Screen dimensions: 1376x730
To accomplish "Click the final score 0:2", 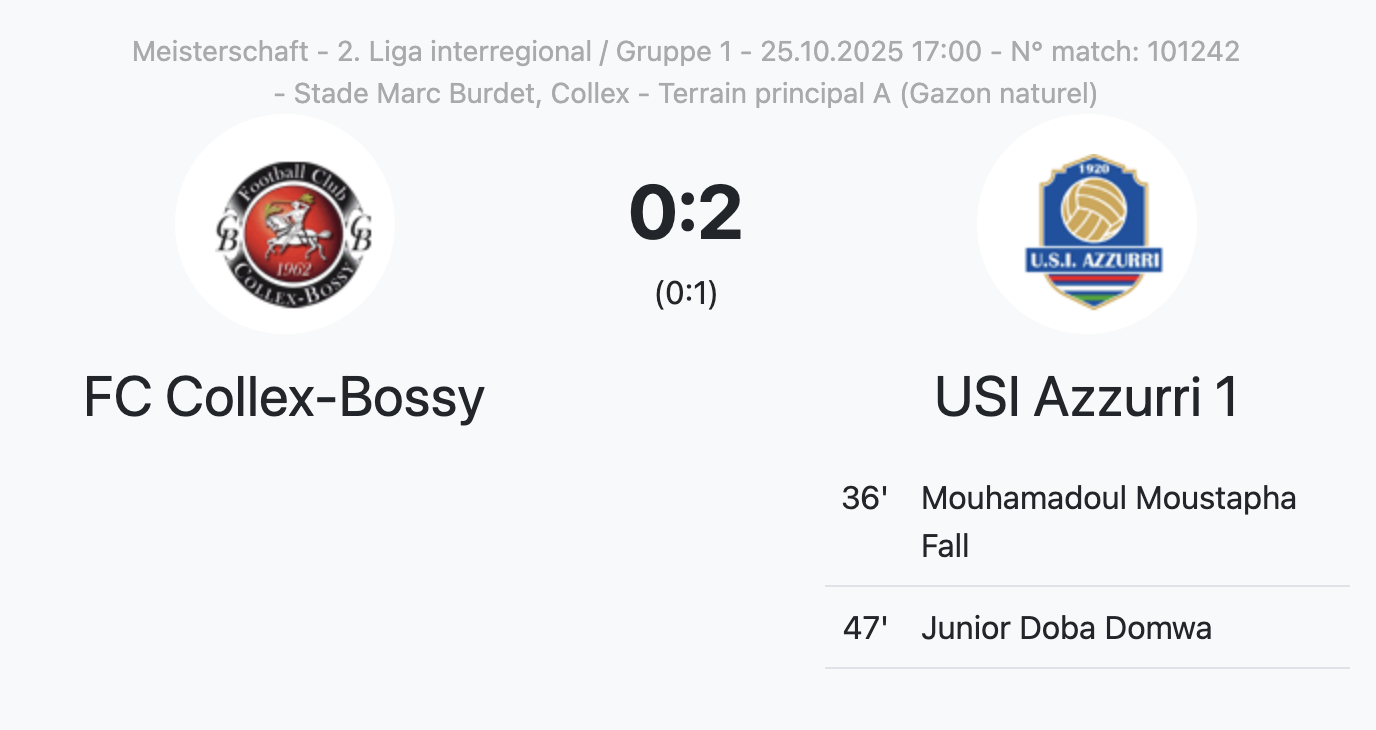I will [686, 212].
